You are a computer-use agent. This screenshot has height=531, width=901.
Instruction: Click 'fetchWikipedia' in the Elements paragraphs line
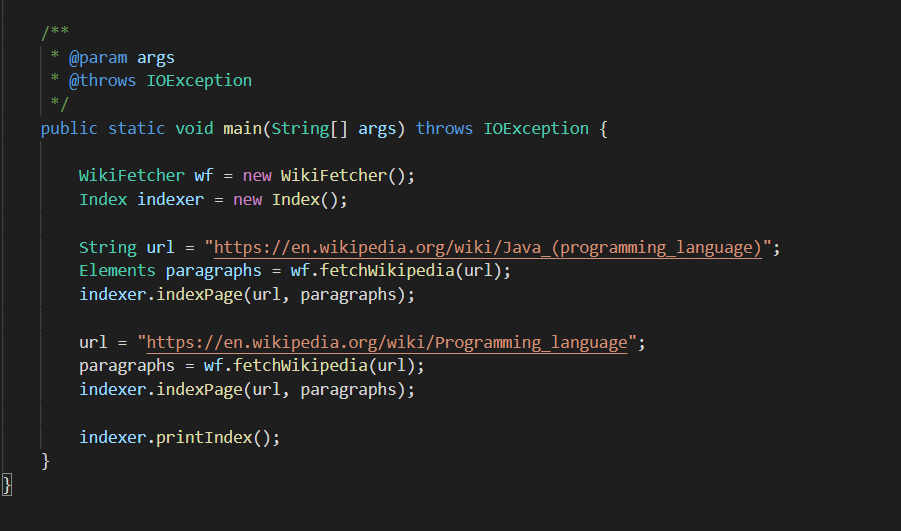tap(387, 271)
